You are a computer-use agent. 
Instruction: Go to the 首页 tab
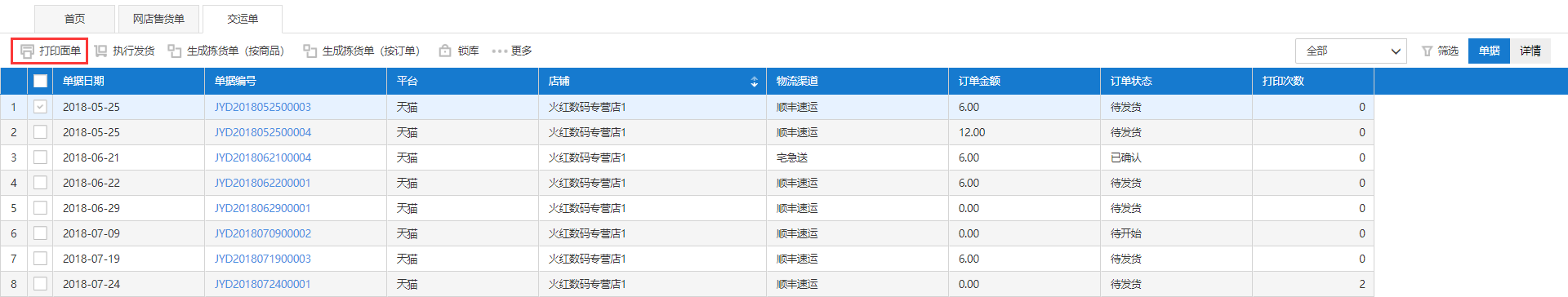[x=74, y=19]
